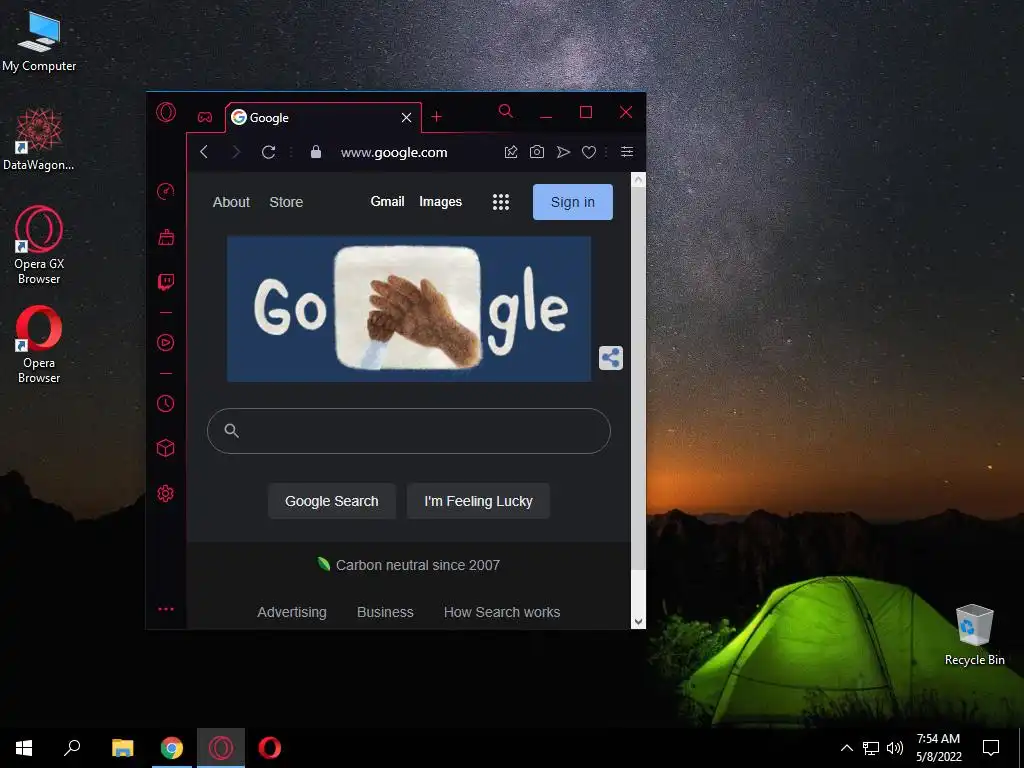Image resolution: width=1024 pixels, height=768 pixels.
Task: Click the page scrollbar up arrow
Action: tap(639, 180)
